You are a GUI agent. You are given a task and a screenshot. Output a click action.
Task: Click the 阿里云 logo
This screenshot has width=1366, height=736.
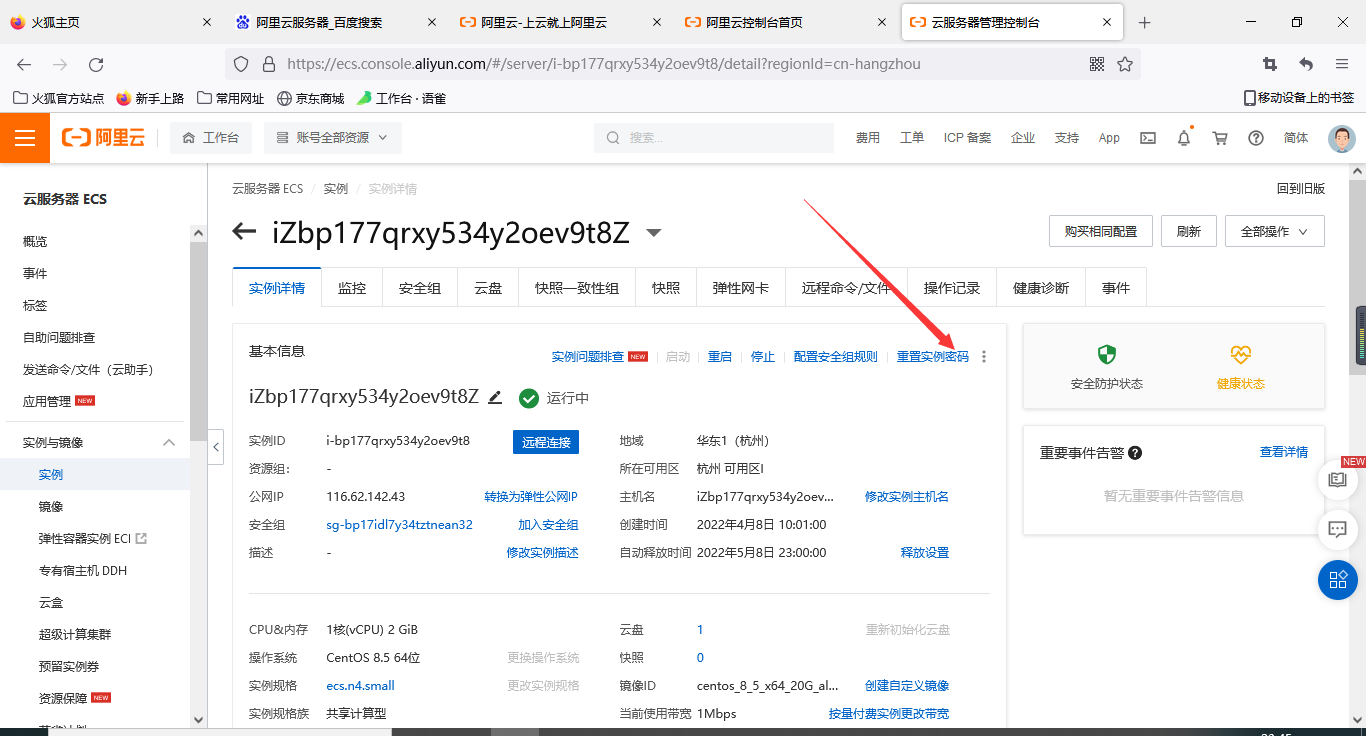[x=103, y=138]
